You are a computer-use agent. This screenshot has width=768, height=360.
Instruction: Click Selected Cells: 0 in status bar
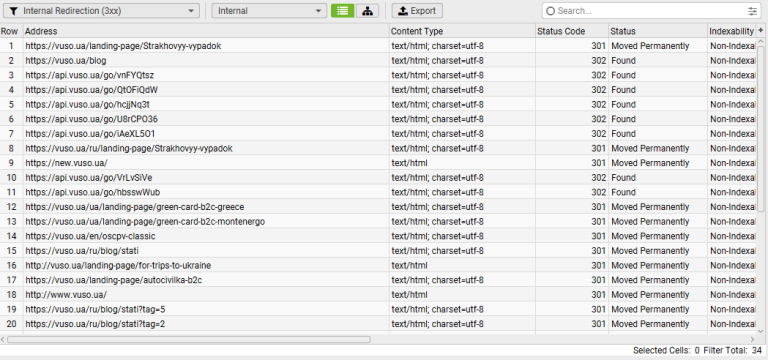pos(666,351)
